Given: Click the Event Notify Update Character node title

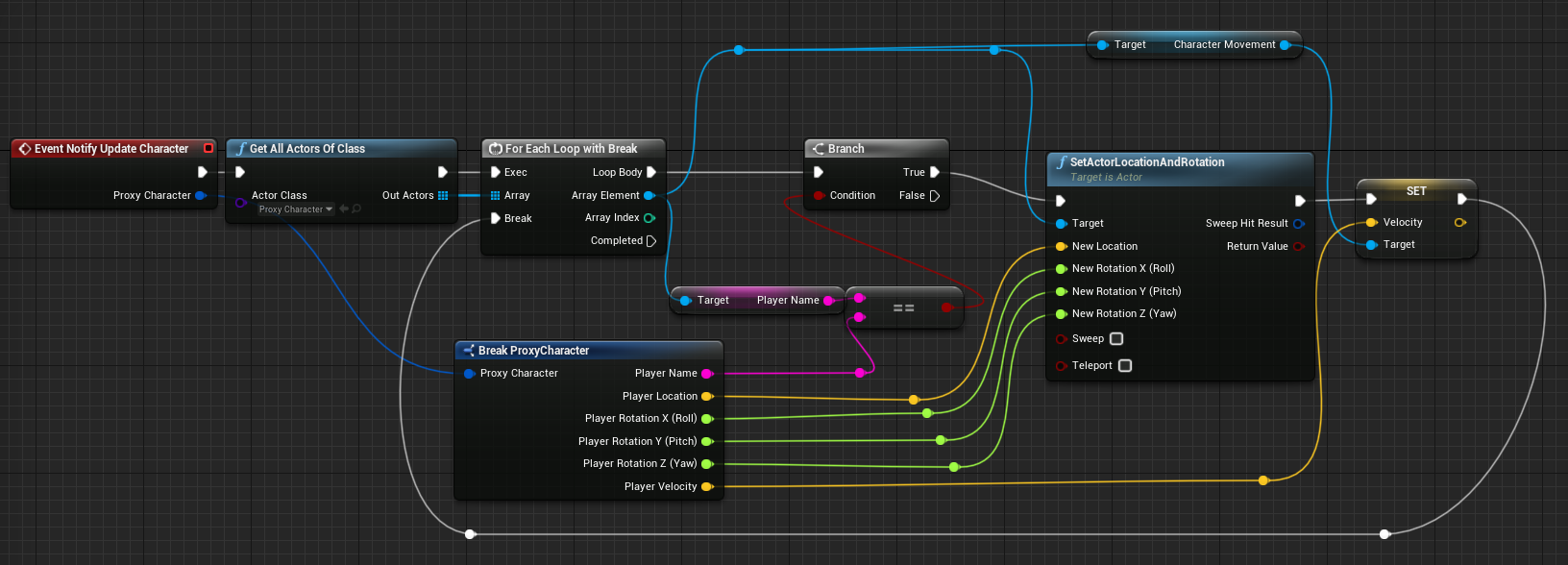Looking at the screenshot, I should click(111, 149).
